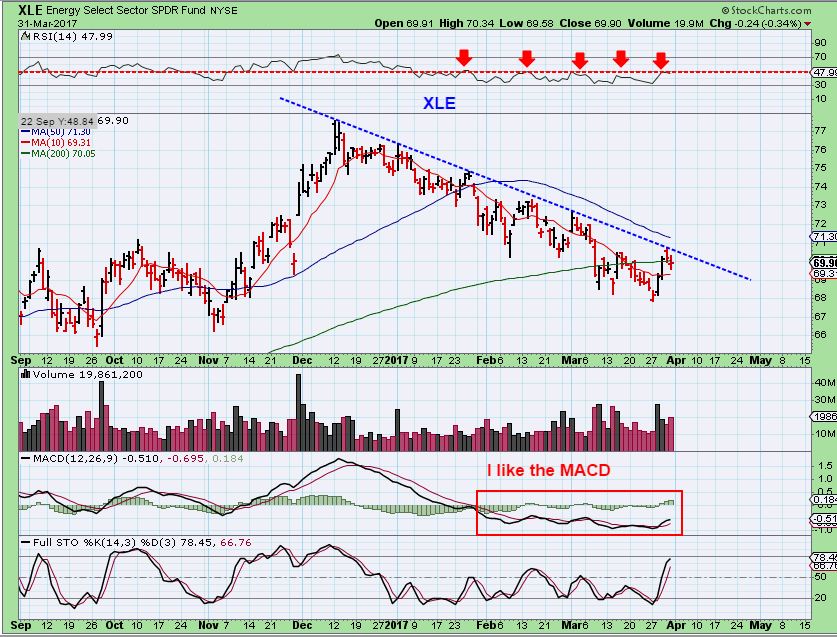
Task: Click the Low 69.58 value
Action: [528, 23]
